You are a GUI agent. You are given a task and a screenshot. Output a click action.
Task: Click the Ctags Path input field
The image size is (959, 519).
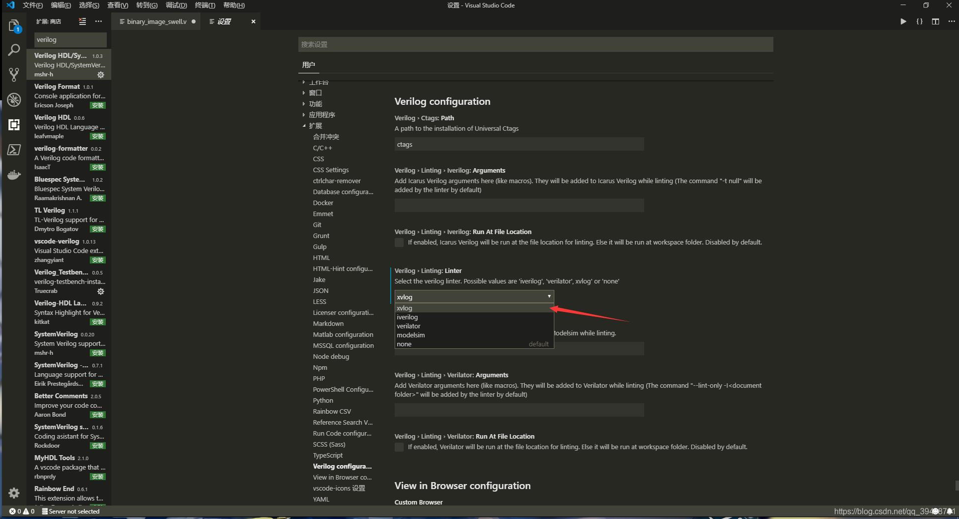pos(519,144)
